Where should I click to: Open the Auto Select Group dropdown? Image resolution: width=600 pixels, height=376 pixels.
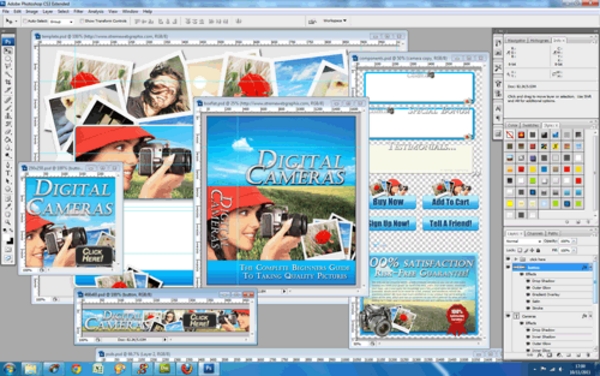62,21
